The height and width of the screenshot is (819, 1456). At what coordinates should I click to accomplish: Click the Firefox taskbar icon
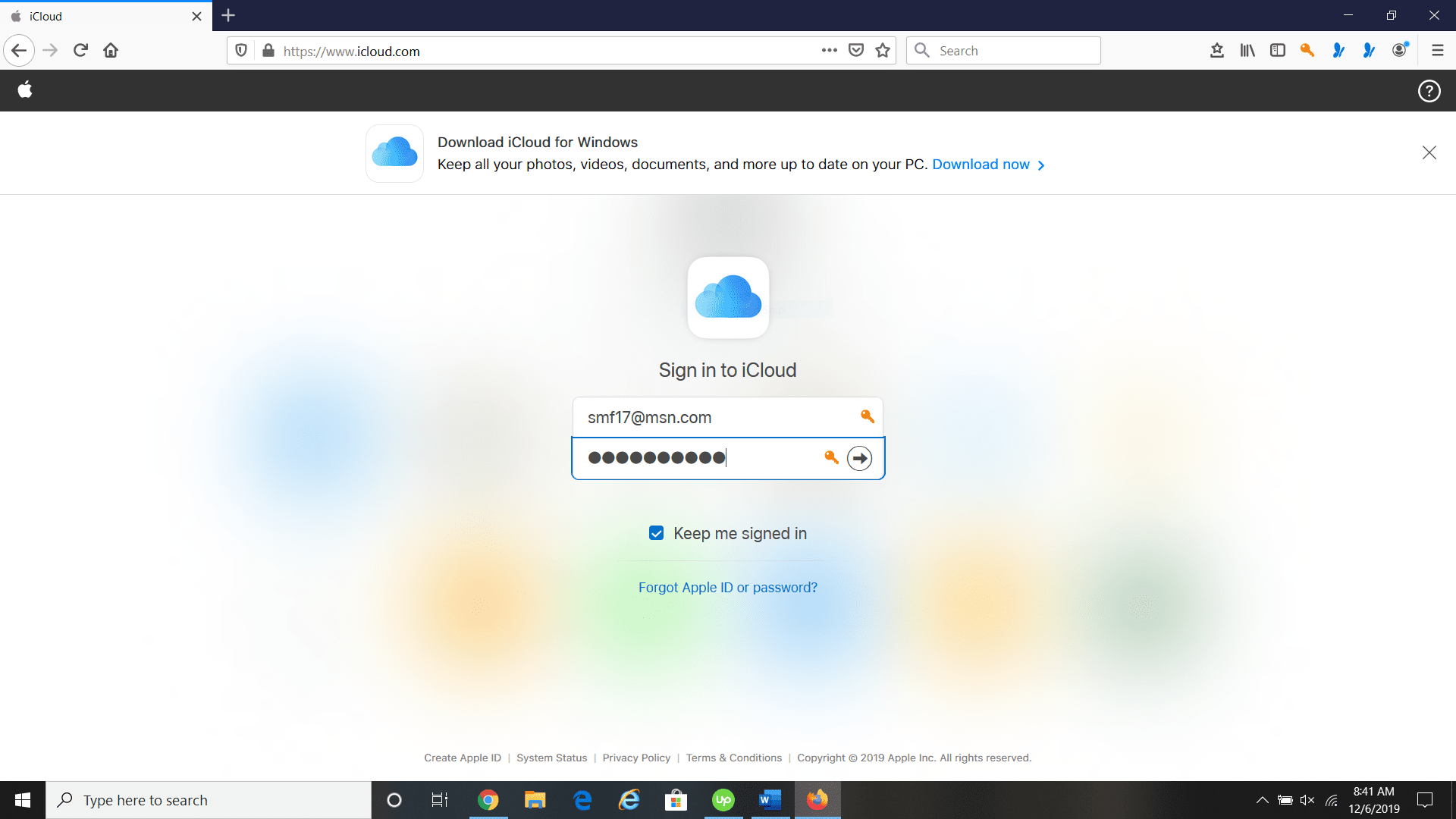click(x=817, y=800)
